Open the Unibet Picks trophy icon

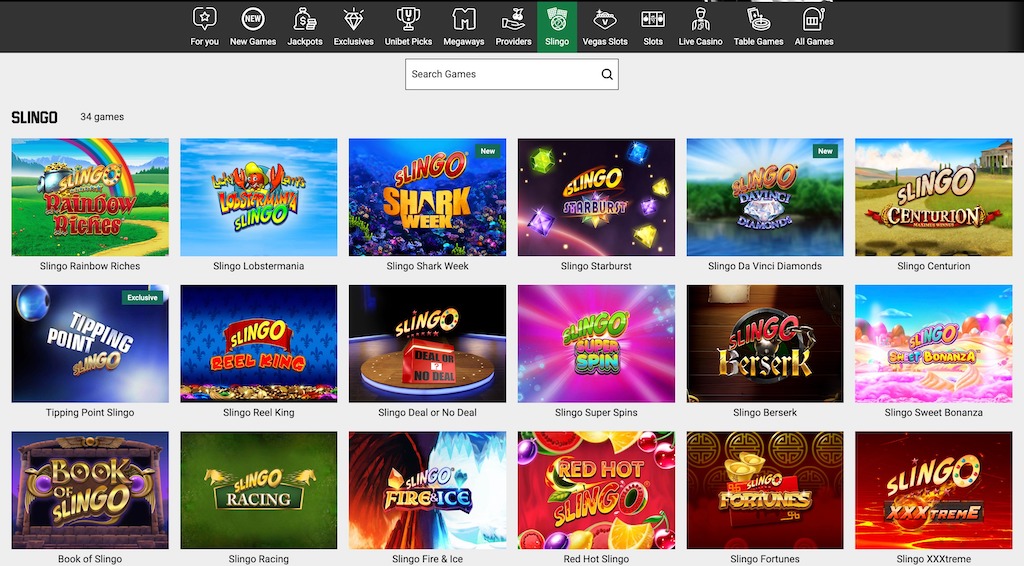[x=408, y=19]
